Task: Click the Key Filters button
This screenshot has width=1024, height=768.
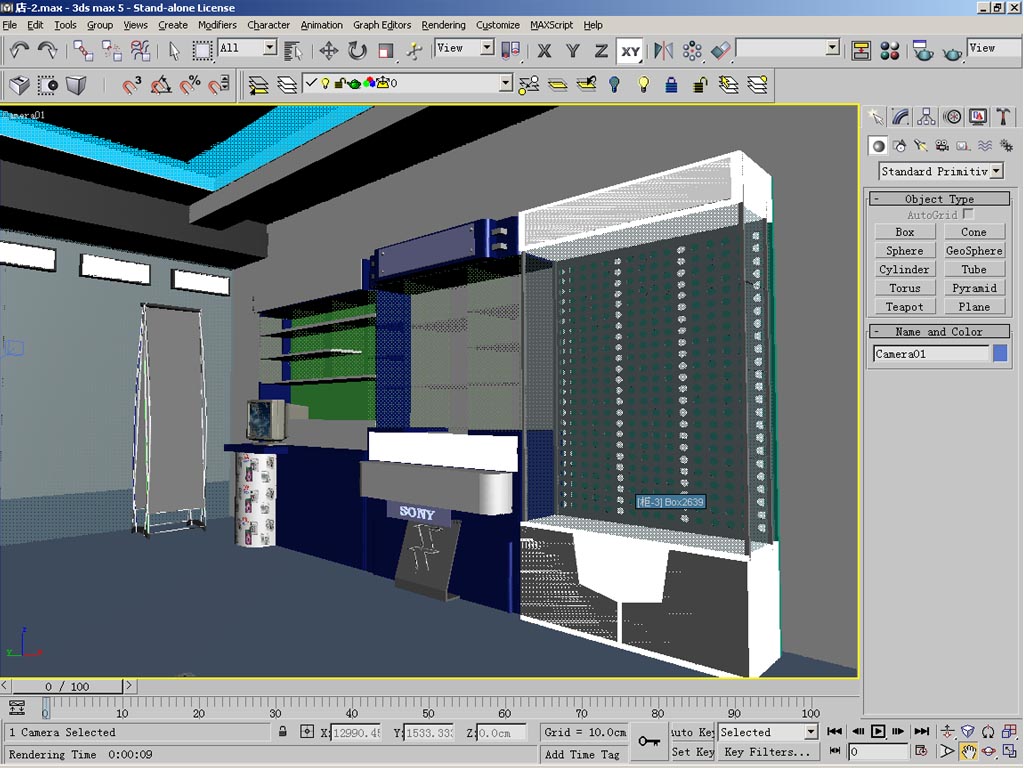Action: (767, 752)
